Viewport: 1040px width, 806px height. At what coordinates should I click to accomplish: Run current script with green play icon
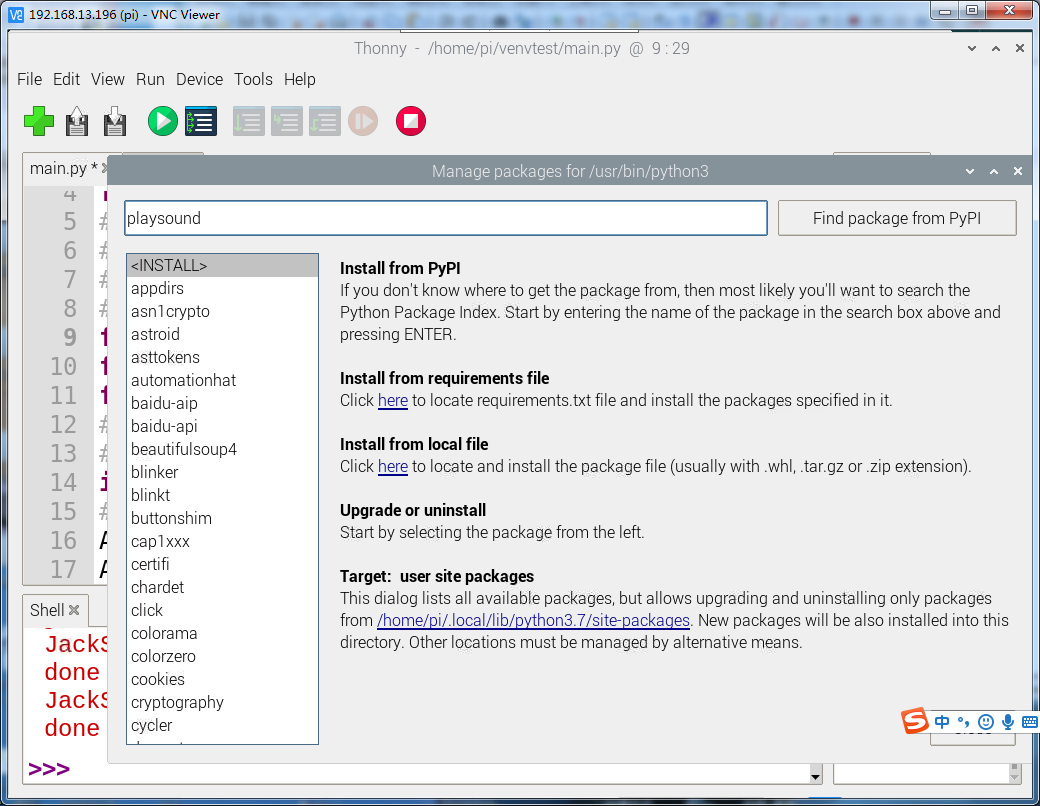pos(162,121)
